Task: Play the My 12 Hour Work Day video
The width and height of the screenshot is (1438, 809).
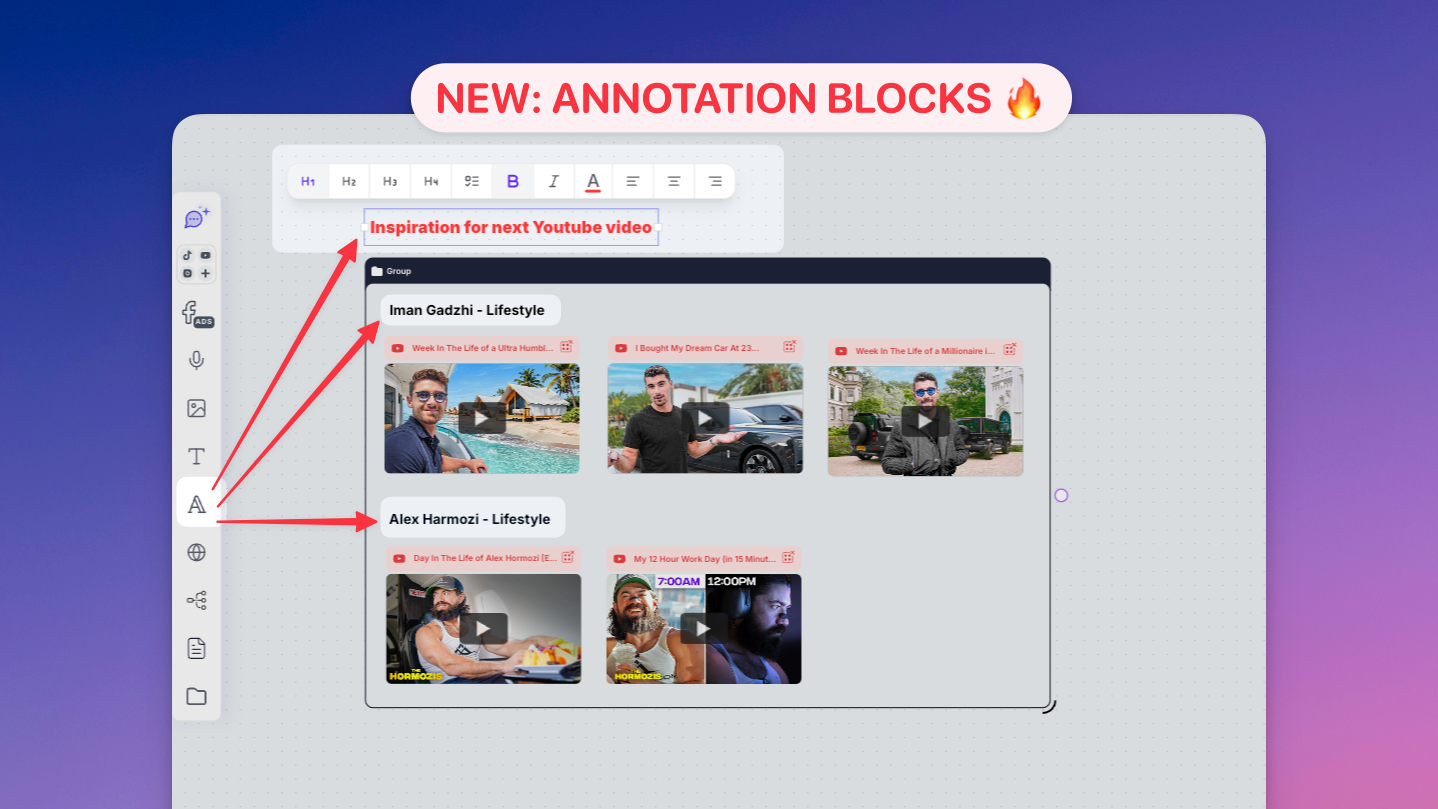Action: click(703, 628)
